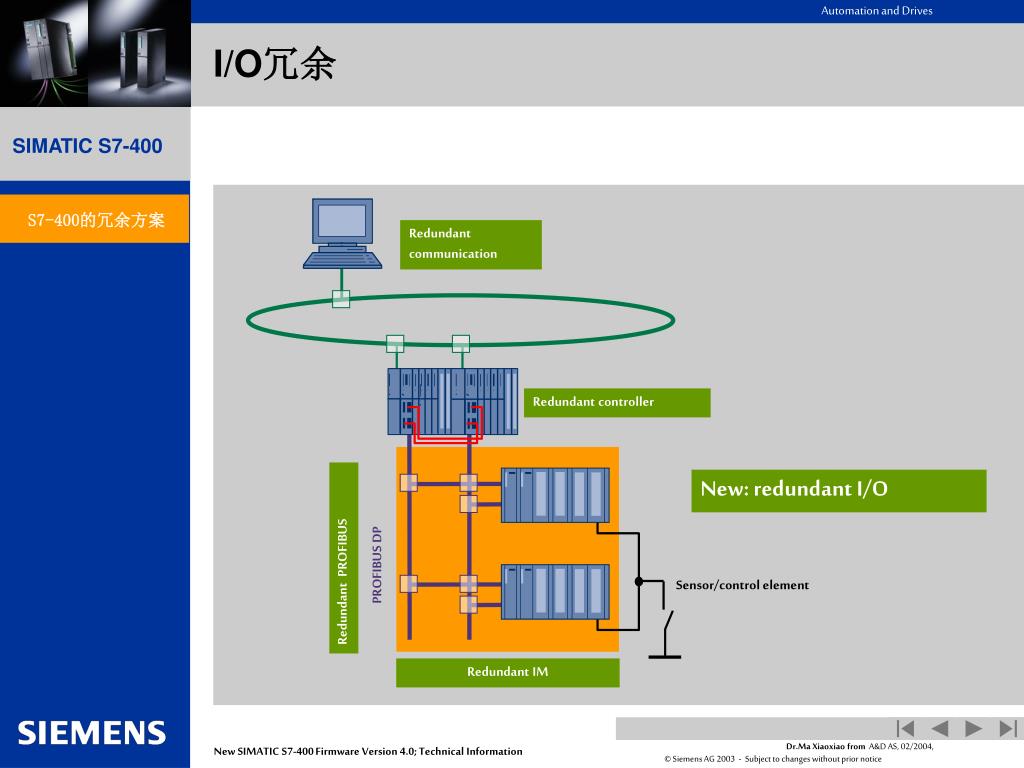The height and width of the screenshot is (768, 1024).
Task: Advance to next slide arrow
Action: 973,728
